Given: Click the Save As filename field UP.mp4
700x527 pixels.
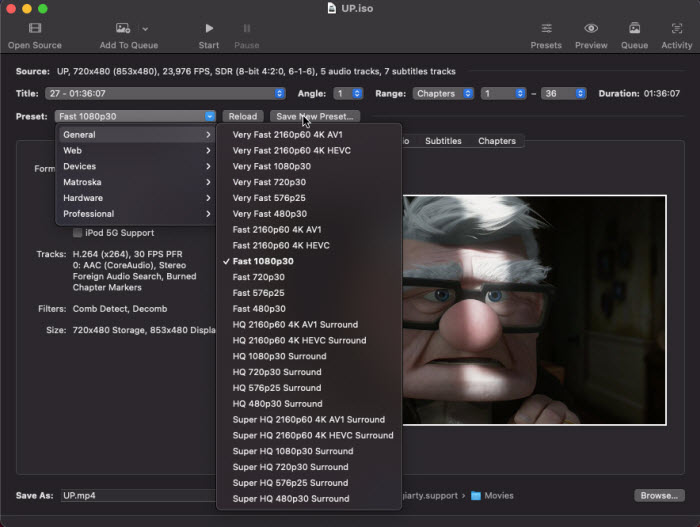Looking at the screenshot, I should pyautogui.click(x=139, y=495).
